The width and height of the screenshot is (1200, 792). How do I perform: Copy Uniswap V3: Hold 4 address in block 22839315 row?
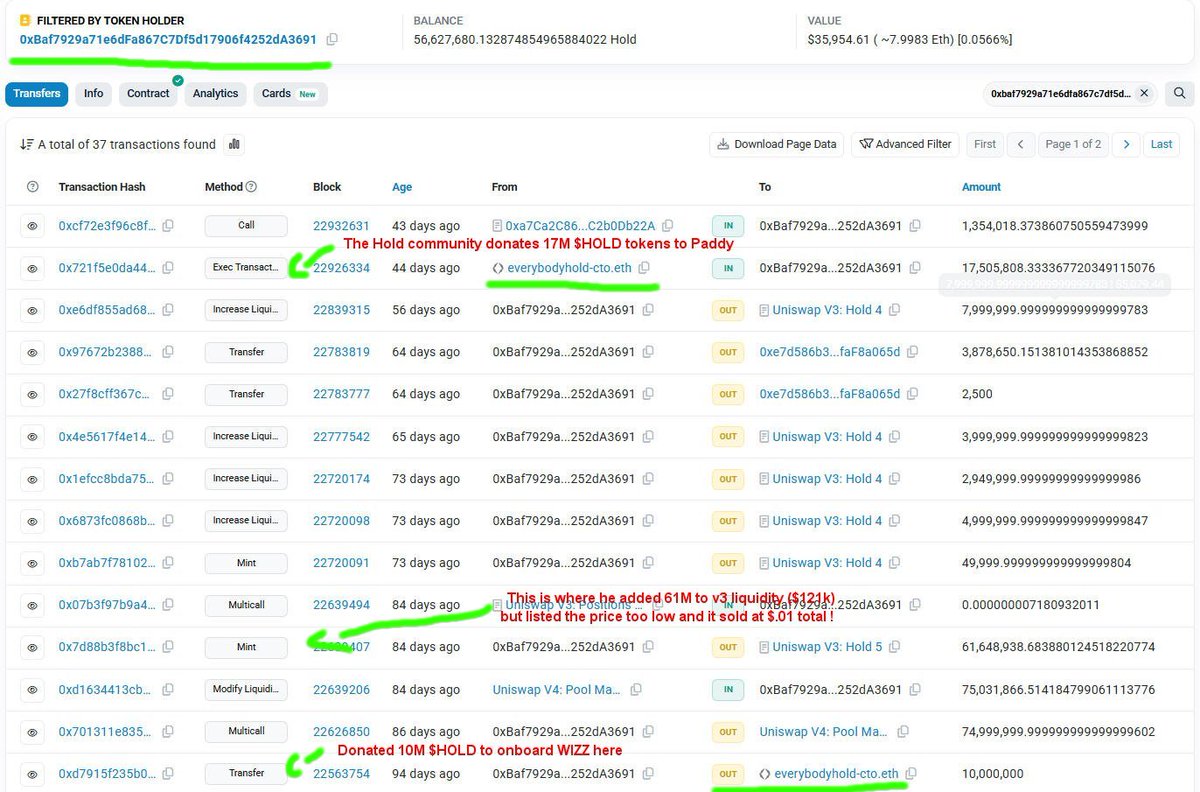895,310
